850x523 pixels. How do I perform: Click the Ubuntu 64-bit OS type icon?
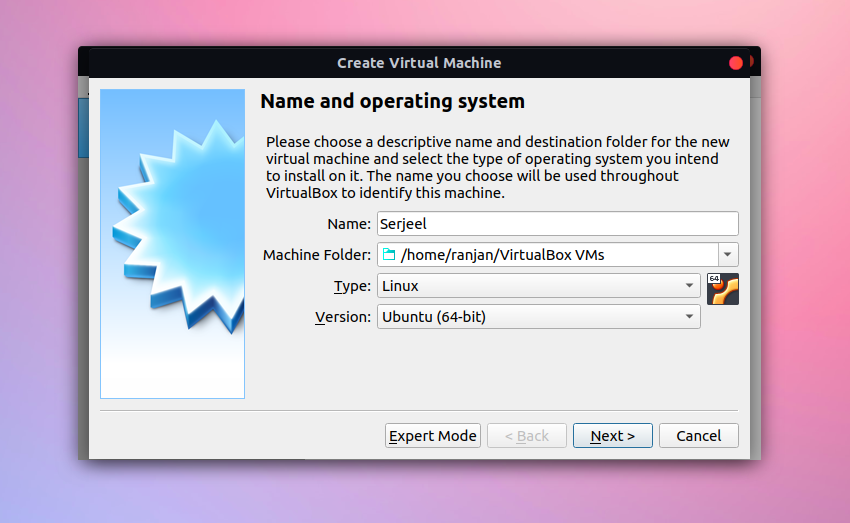(x=723, y=289)
